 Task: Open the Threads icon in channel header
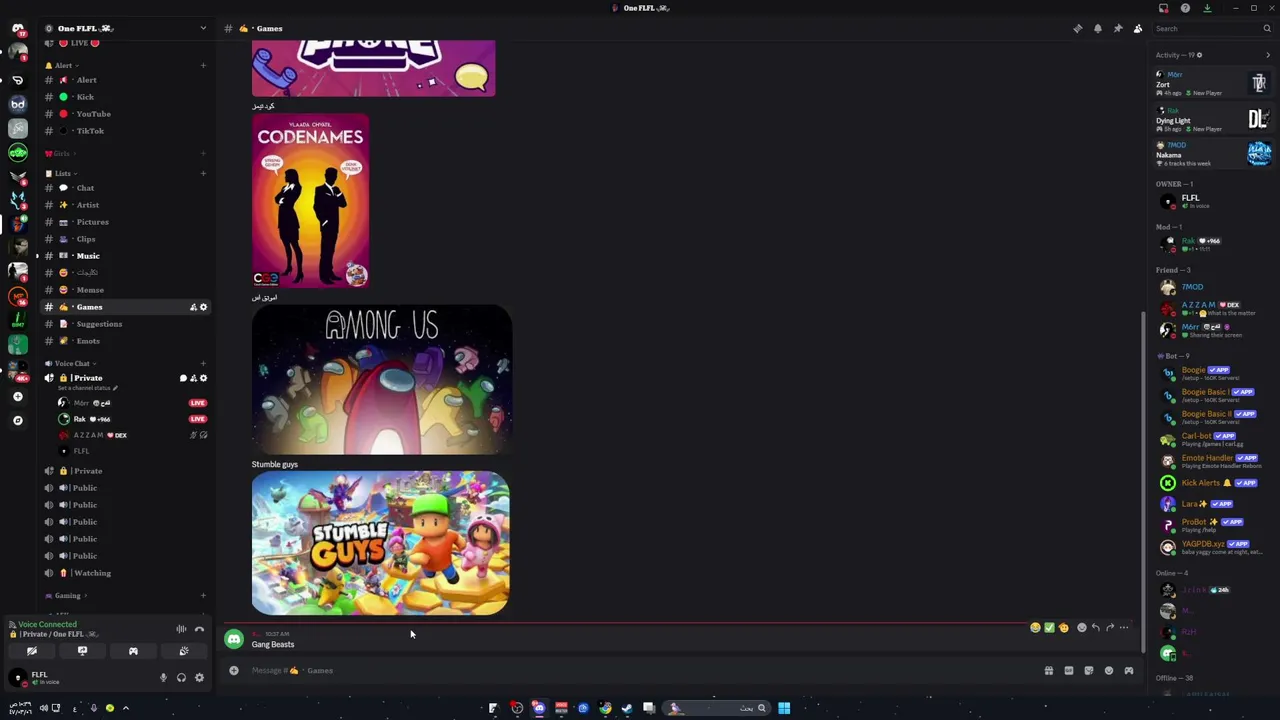point(1077,28)
